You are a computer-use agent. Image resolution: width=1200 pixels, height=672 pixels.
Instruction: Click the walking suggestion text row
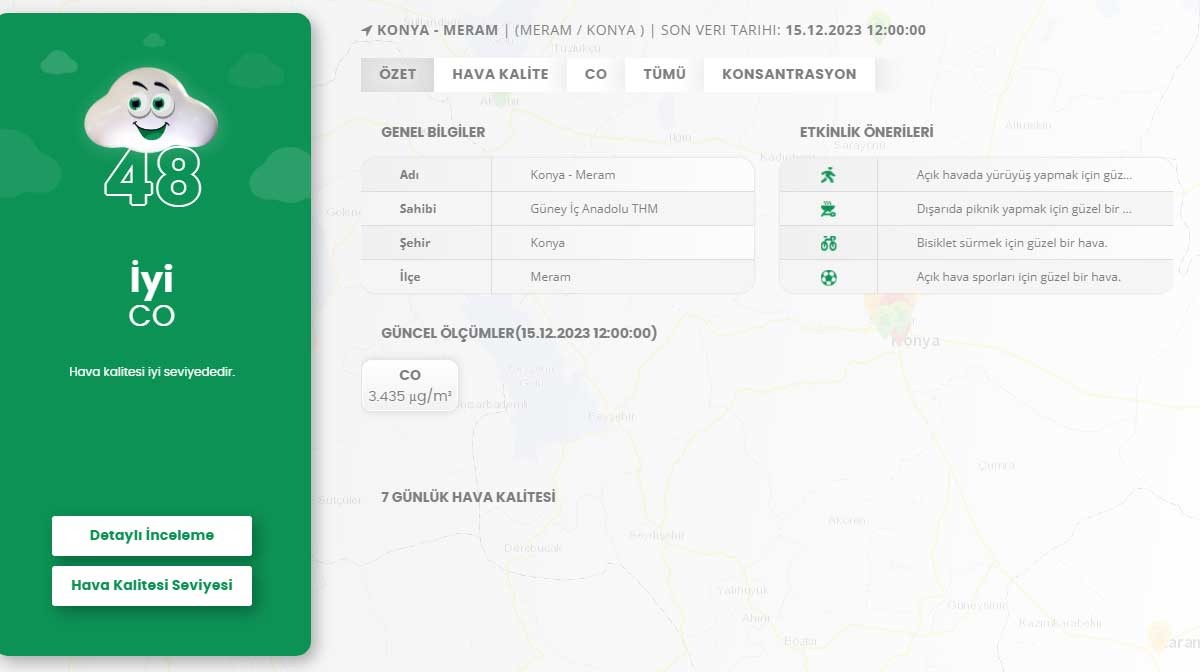coord(1024,175)
